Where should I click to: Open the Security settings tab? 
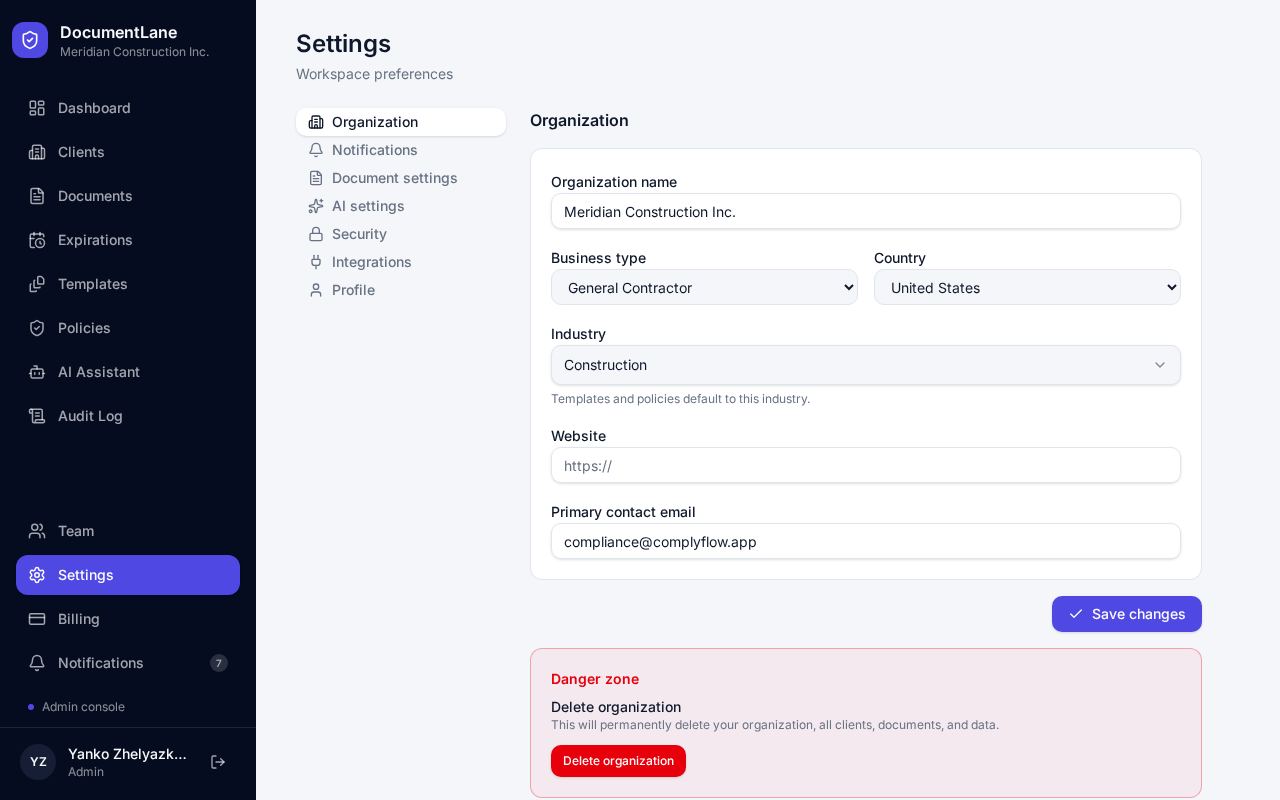401,234
